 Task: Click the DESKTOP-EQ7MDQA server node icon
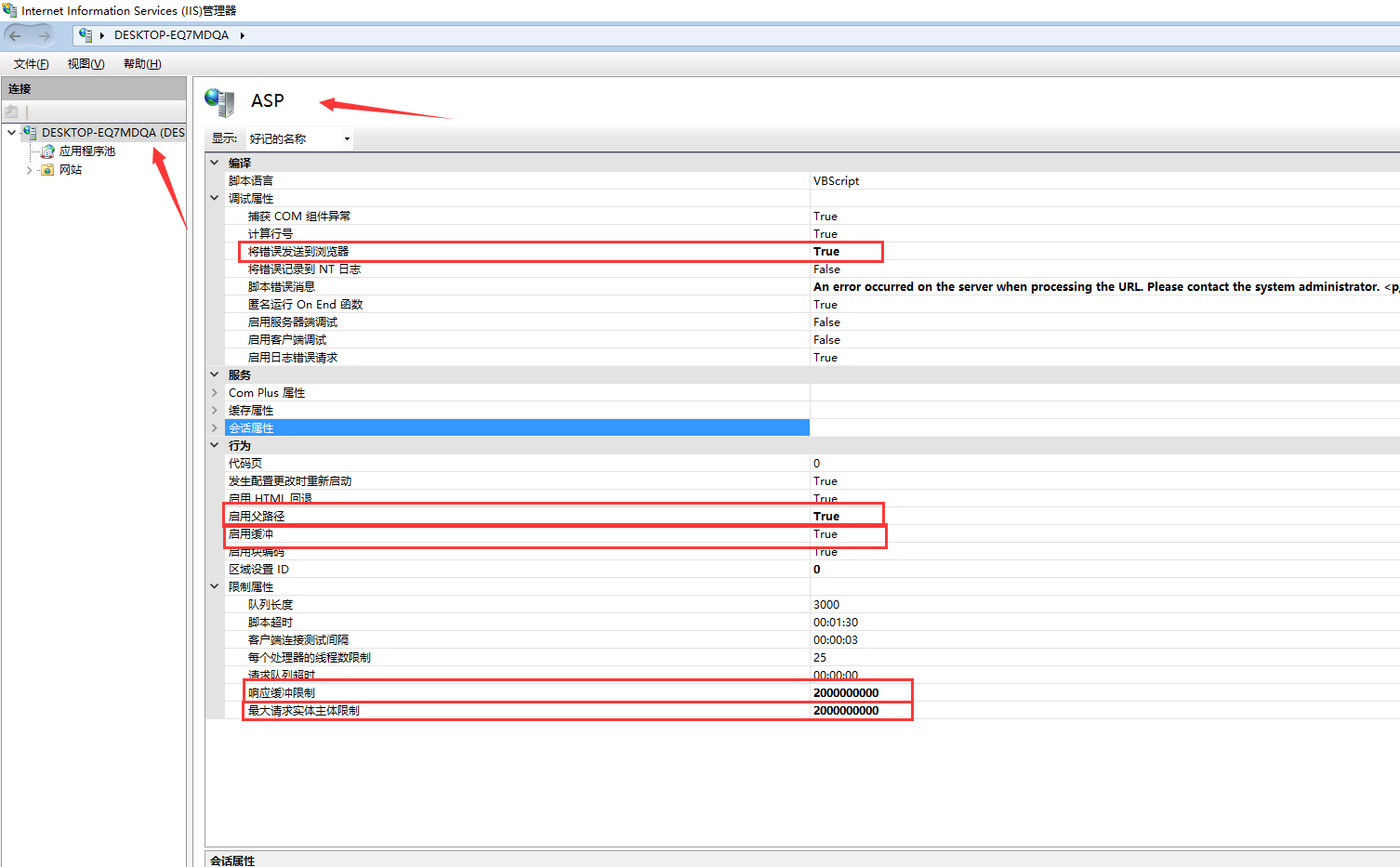pyautogui.click(x=30, y=133)
